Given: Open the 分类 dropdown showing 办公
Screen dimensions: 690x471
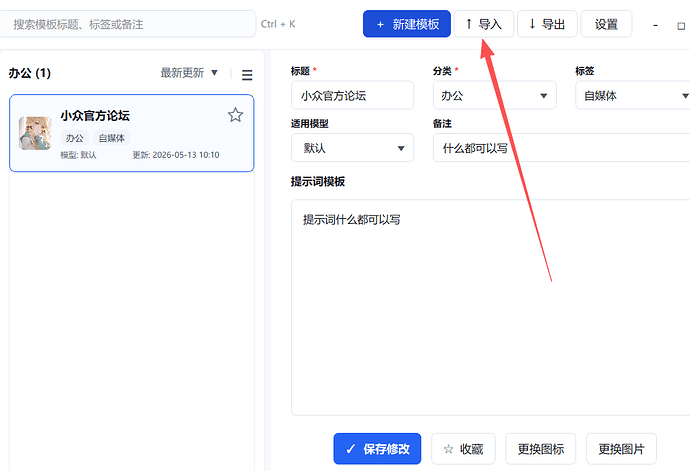Looking at the screenshot, I should 495,96.
